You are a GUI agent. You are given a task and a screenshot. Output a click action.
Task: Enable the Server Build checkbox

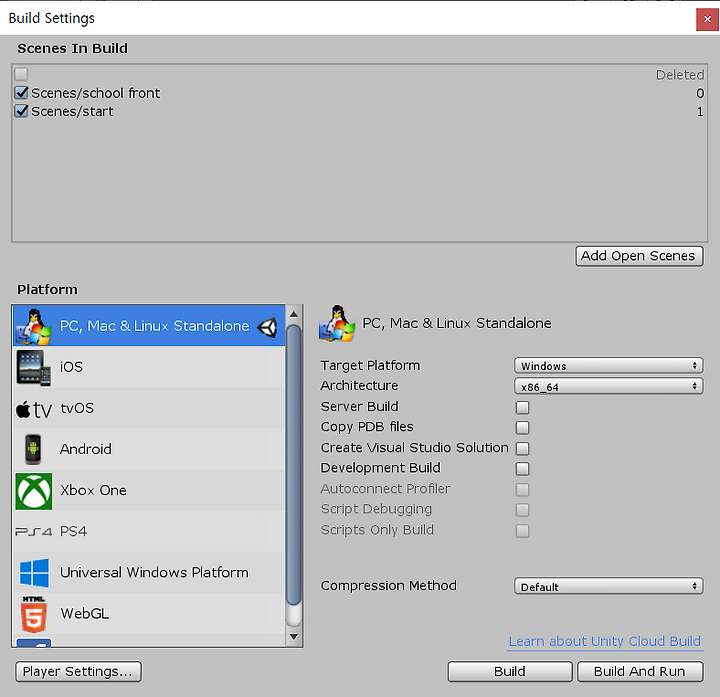522,407
